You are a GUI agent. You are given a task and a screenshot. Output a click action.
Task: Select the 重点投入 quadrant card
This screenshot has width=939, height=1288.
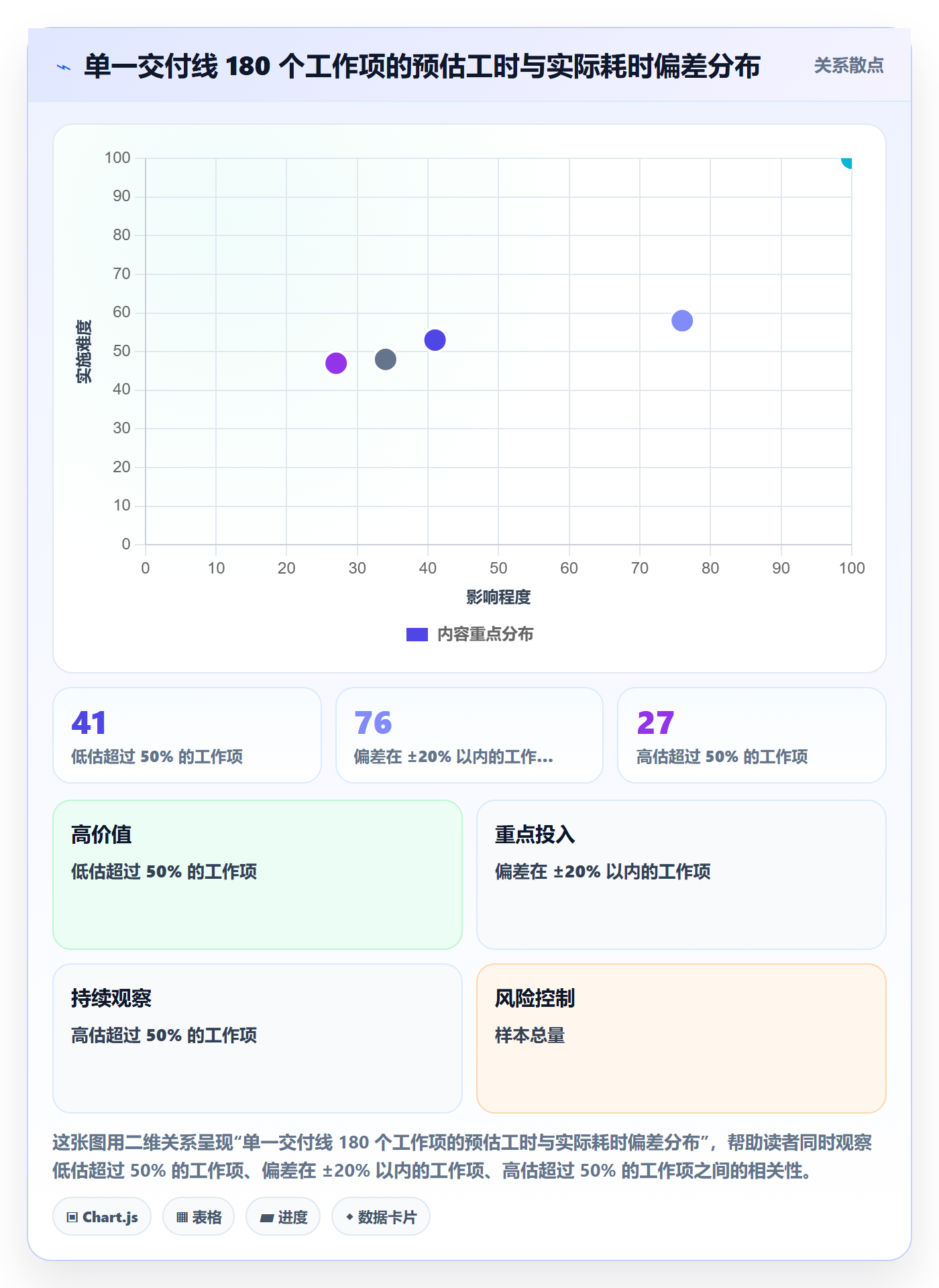click(x=681, y=875)
